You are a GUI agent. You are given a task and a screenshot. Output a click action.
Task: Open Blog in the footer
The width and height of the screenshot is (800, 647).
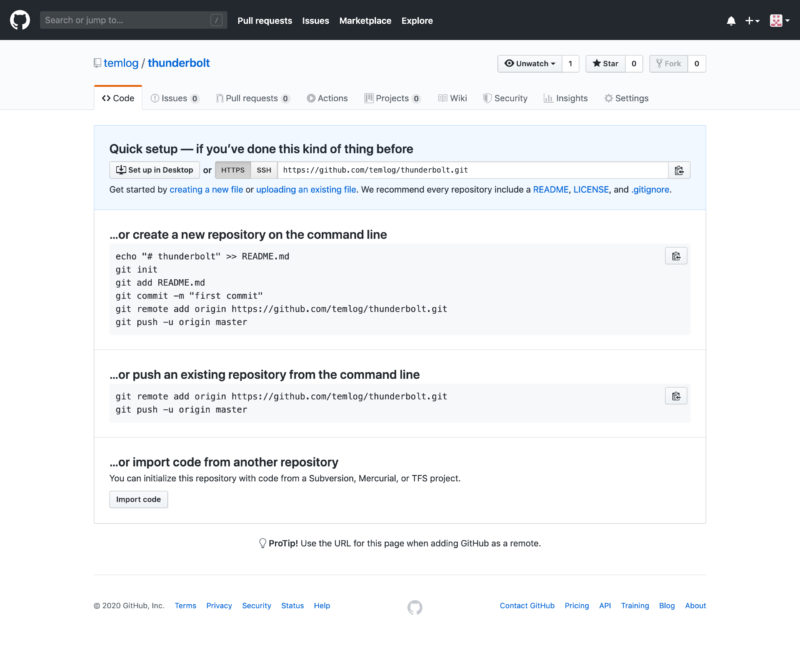pyautogui.click(x=667, y=606)
